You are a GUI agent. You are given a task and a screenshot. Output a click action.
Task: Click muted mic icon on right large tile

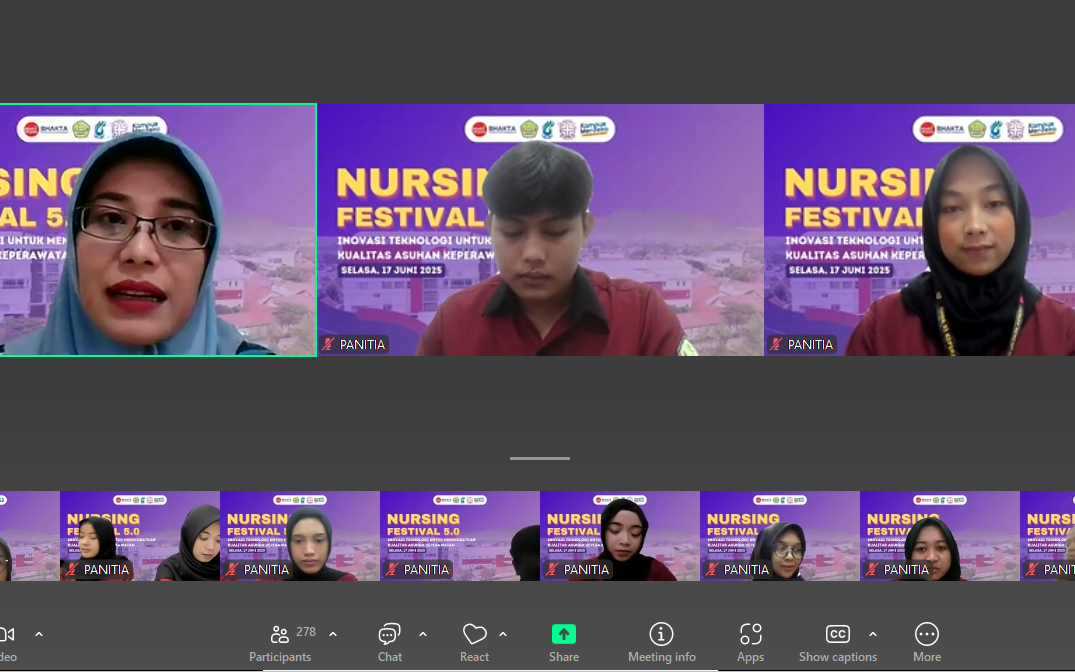(x=777, y=344)
